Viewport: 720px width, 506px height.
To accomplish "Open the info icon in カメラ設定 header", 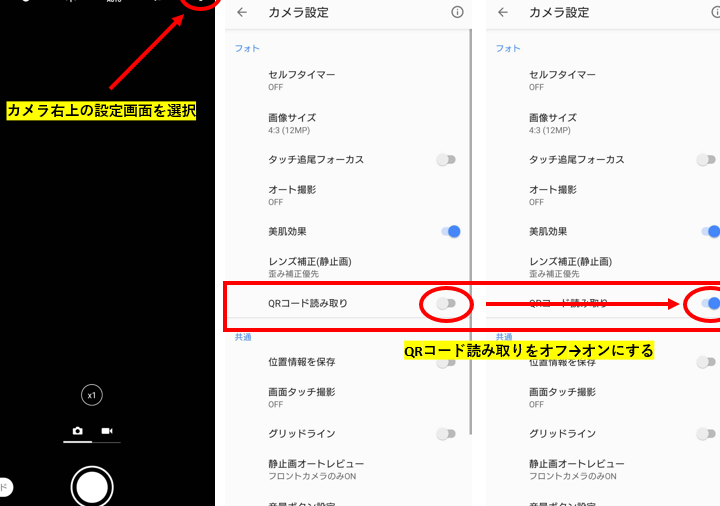I will [x=457, y=12].
